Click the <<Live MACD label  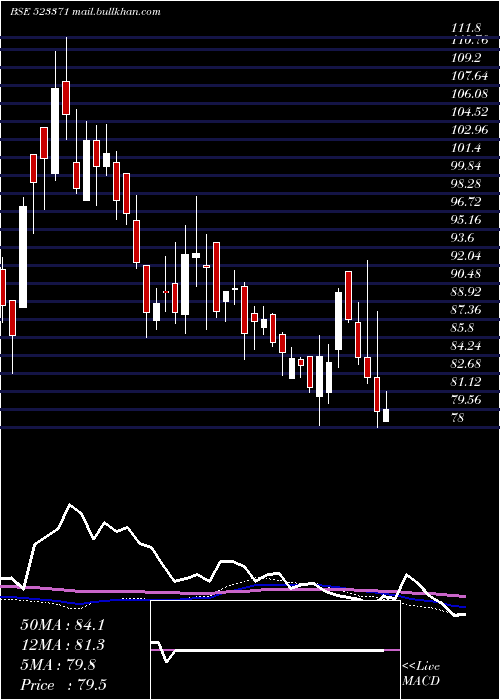tap(421, 674)
